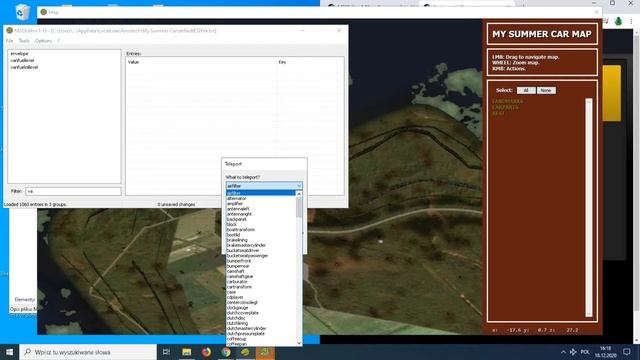Choose carburator in the teleport list
Image resolution: width=640 pixels, height=360 pixels.
coord(261,282)
